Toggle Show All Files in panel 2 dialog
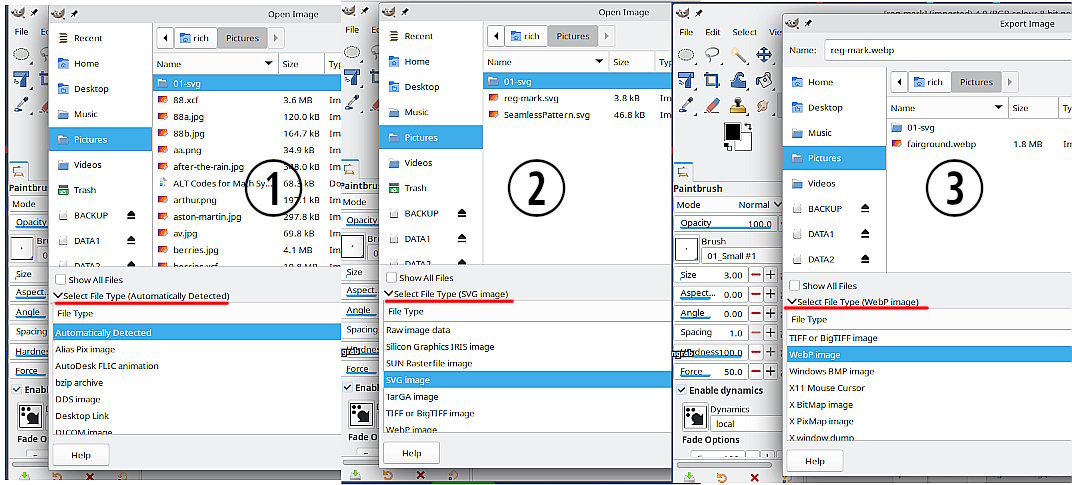This screenshot has width=1072, height=485. tap(391, 278)
